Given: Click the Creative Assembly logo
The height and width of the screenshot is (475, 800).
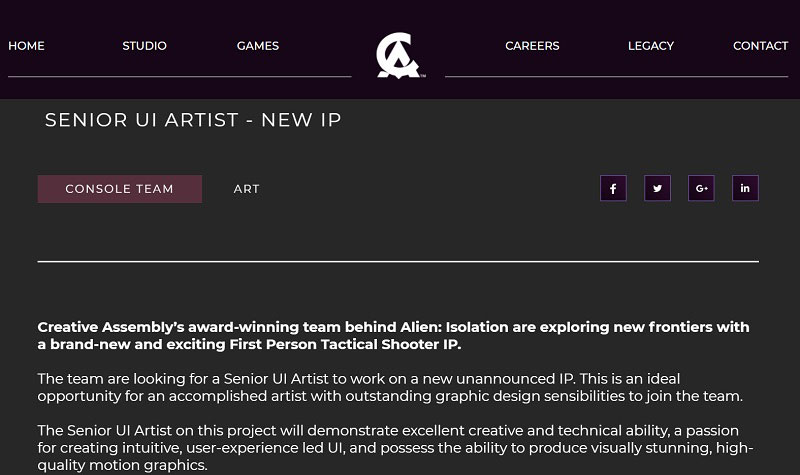Looking at the screenshot, I should pyautogui.click(x=400, y=55).
